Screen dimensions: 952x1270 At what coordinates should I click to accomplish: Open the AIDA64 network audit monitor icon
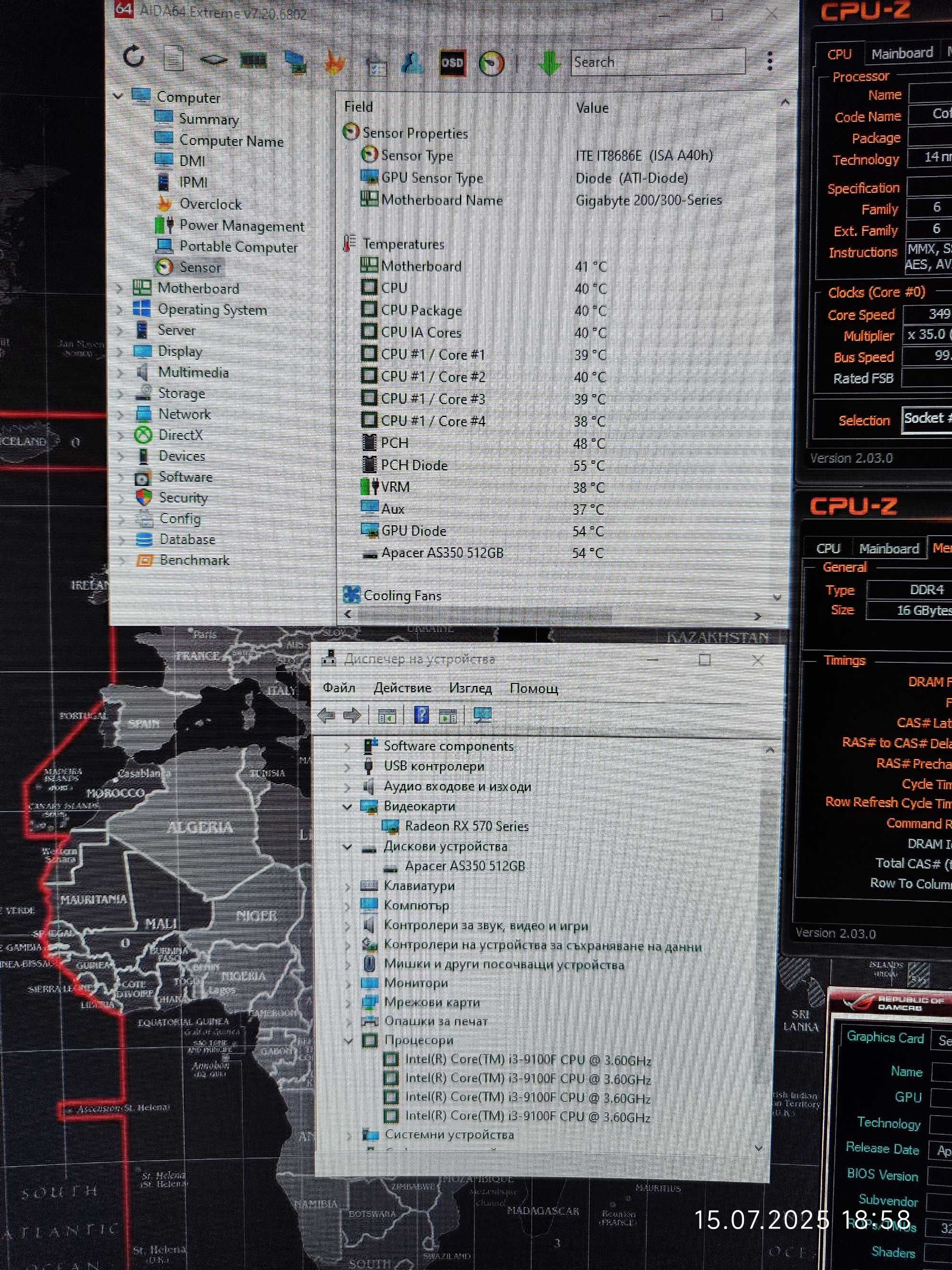point(295,62)
